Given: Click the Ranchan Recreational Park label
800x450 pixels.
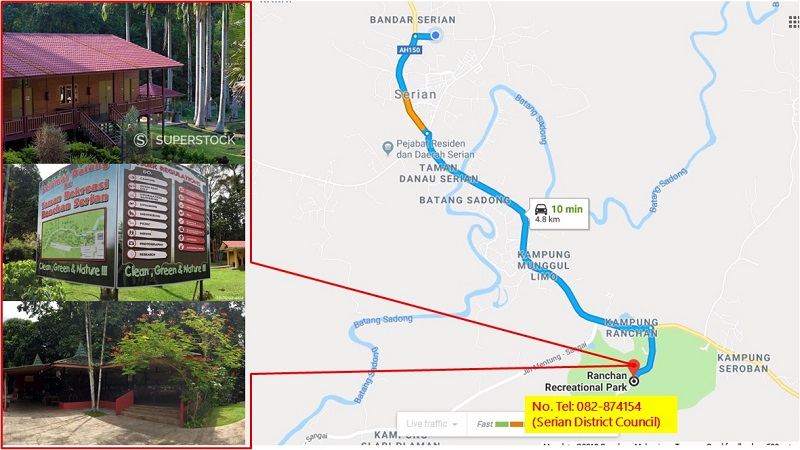Looking at the screenshot, I should pos(586,382).
